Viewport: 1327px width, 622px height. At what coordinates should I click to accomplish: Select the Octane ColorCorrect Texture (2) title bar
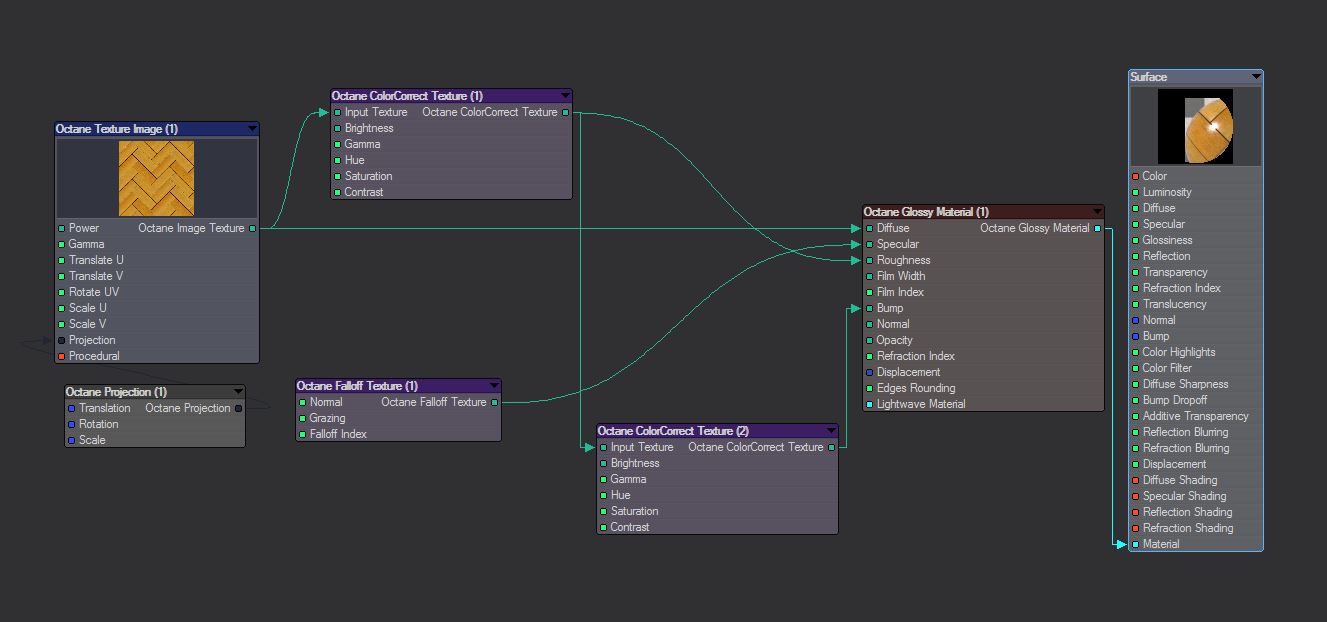(x=717, y=431)
